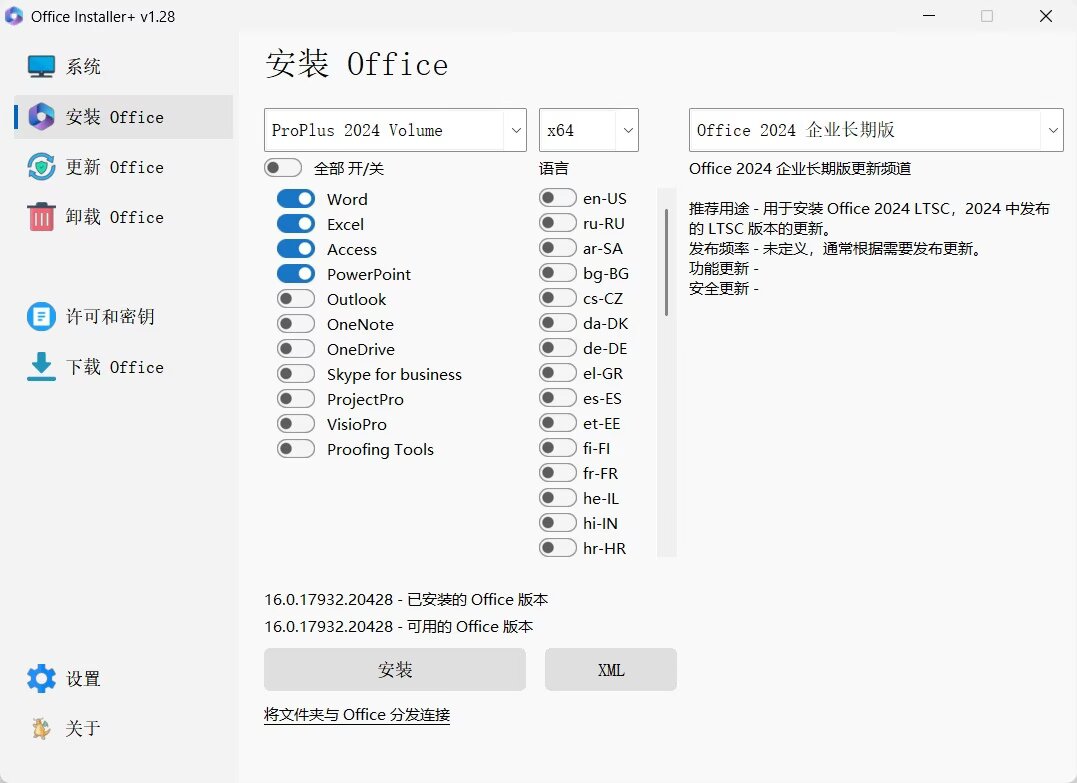Click the monitor icon beside 系统
This screenshot has width=1077, height=783.
(x=41, y=67)
